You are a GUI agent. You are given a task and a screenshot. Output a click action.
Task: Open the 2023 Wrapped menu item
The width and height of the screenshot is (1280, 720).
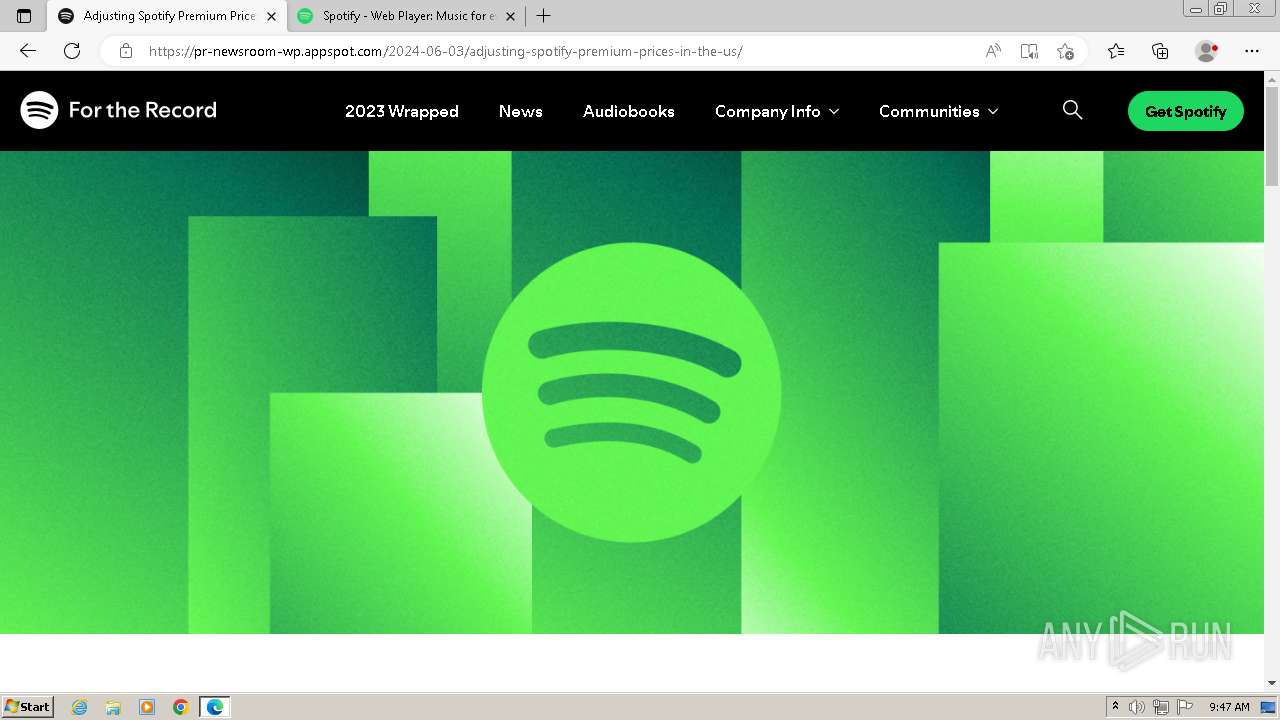[x=402, y=111]
